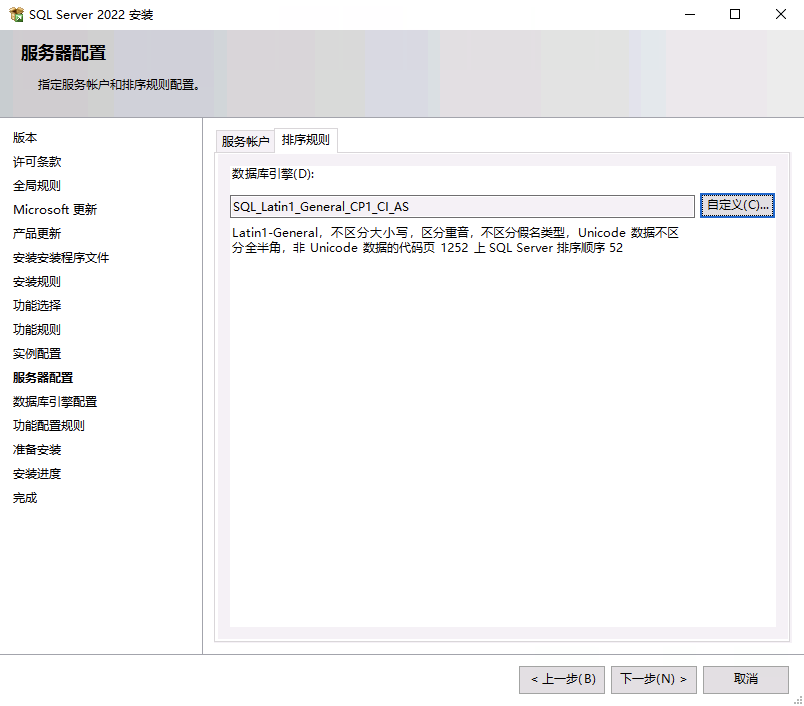Click the 安装规则 step in the sidebar

pos(37,281)
